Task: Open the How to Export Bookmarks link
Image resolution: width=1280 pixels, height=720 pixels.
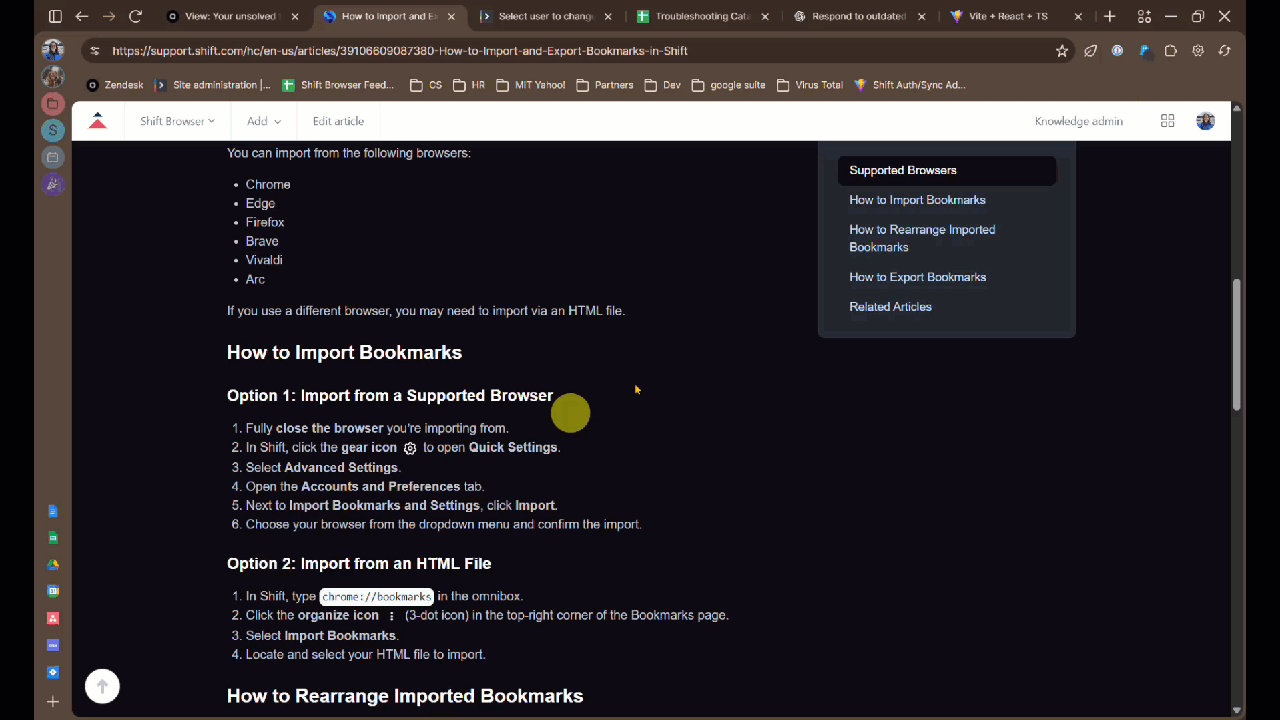Action: tap(917, 277)
